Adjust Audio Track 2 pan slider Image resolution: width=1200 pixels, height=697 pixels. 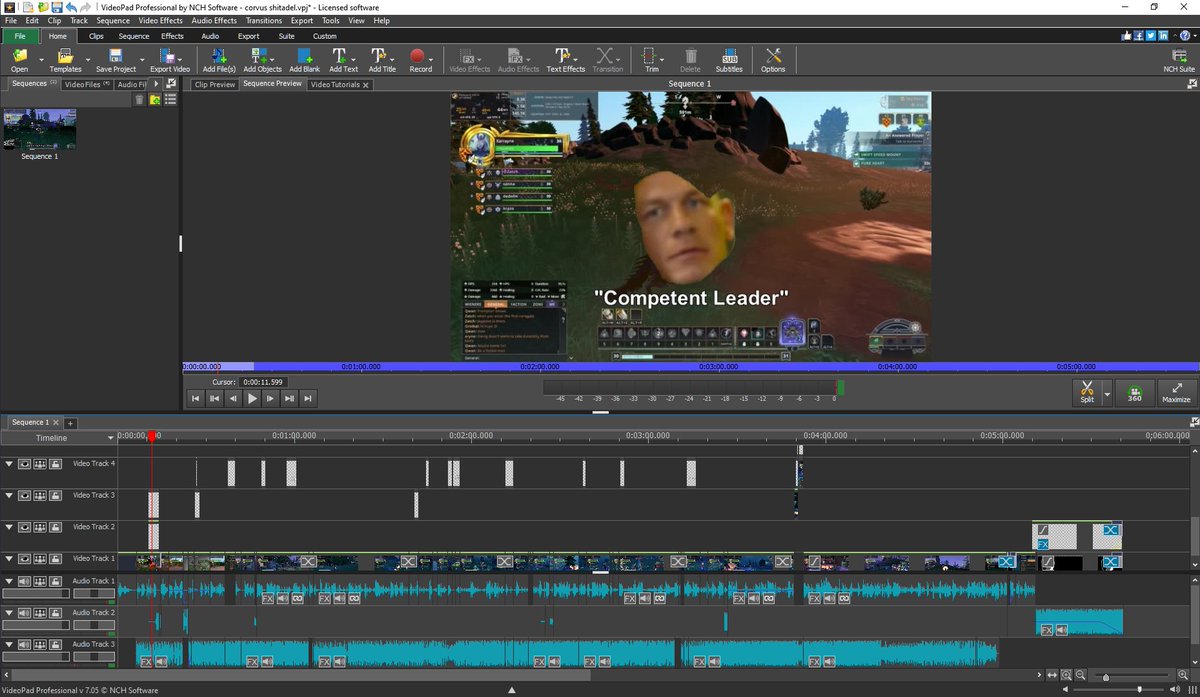coord(92,625)
